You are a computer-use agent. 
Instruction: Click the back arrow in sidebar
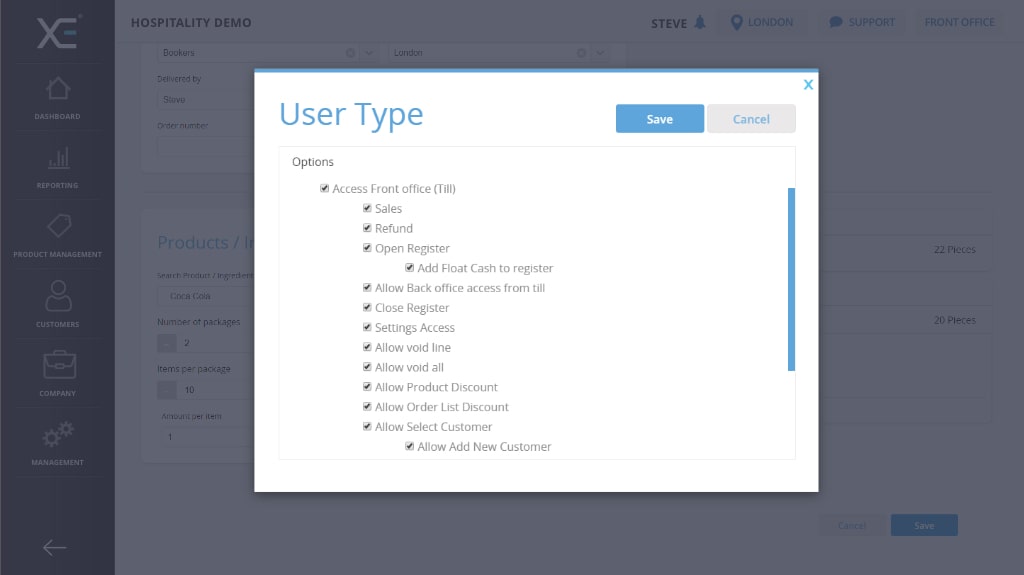tap(54, 547)
